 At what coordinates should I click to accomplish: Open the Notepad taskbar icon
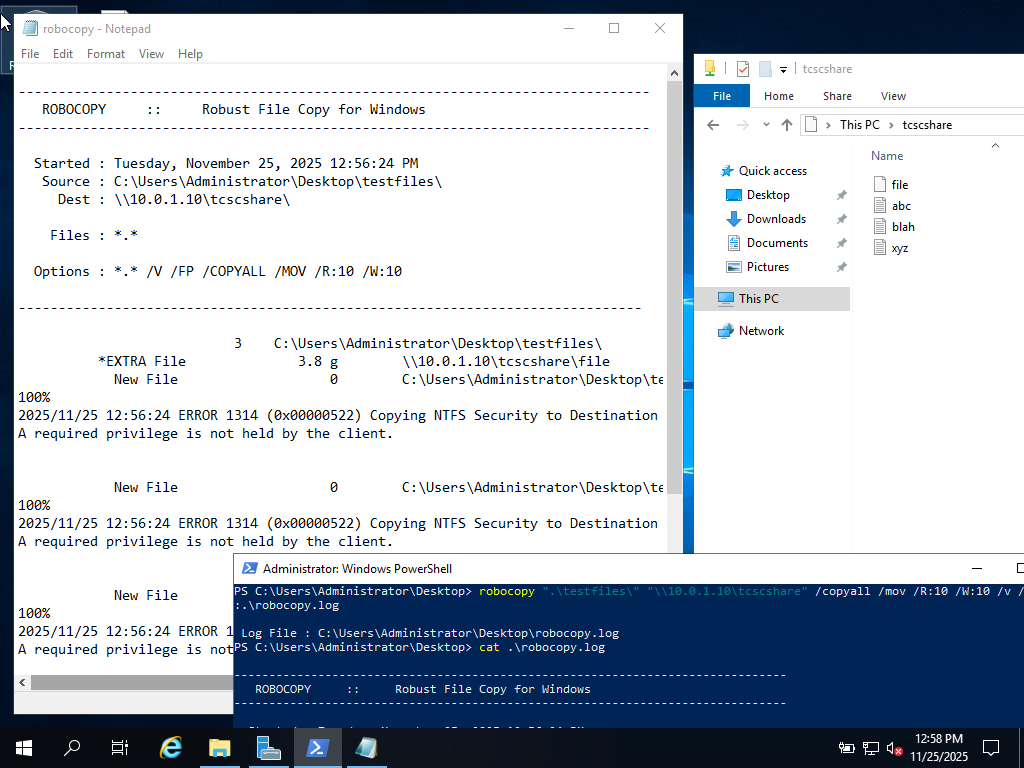[x=366, y=747]
